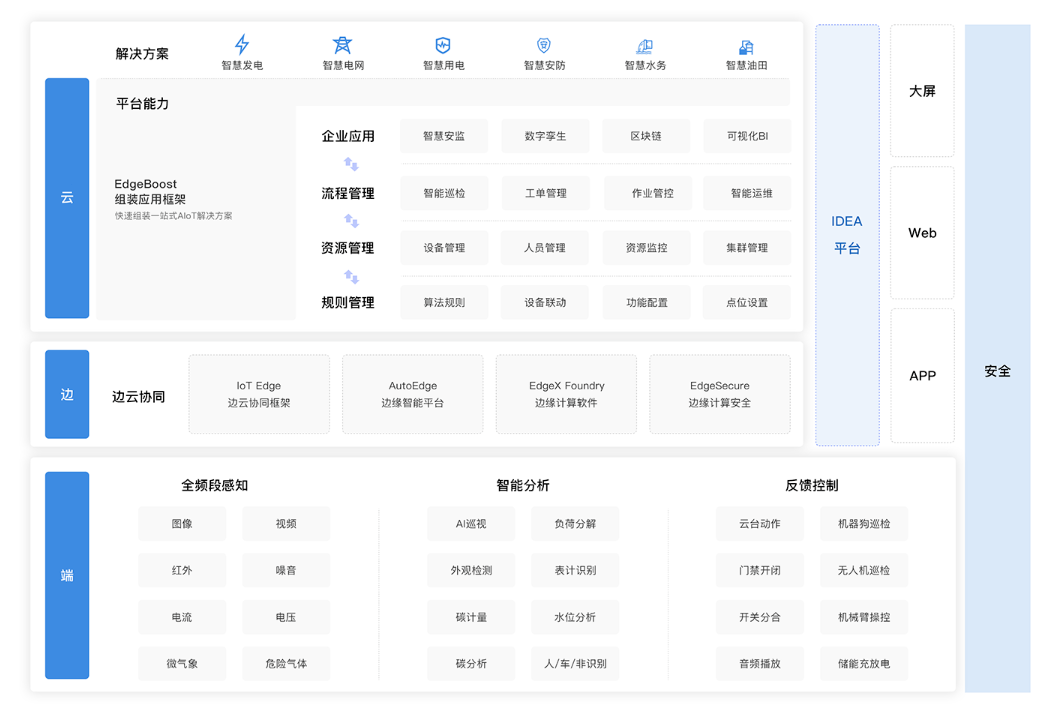Click 负荷分解 analysis box
The height and width of the screenshot is (718, 1061).
pyautogui.click(x=575, y=524)
